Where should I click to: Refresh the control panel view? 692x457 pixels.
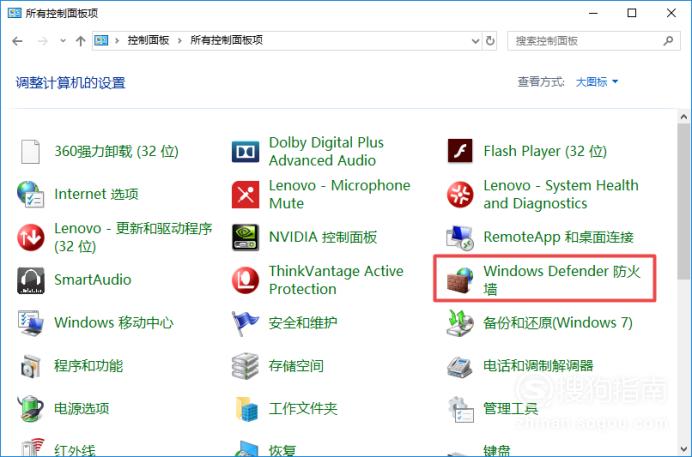[490, 41]
